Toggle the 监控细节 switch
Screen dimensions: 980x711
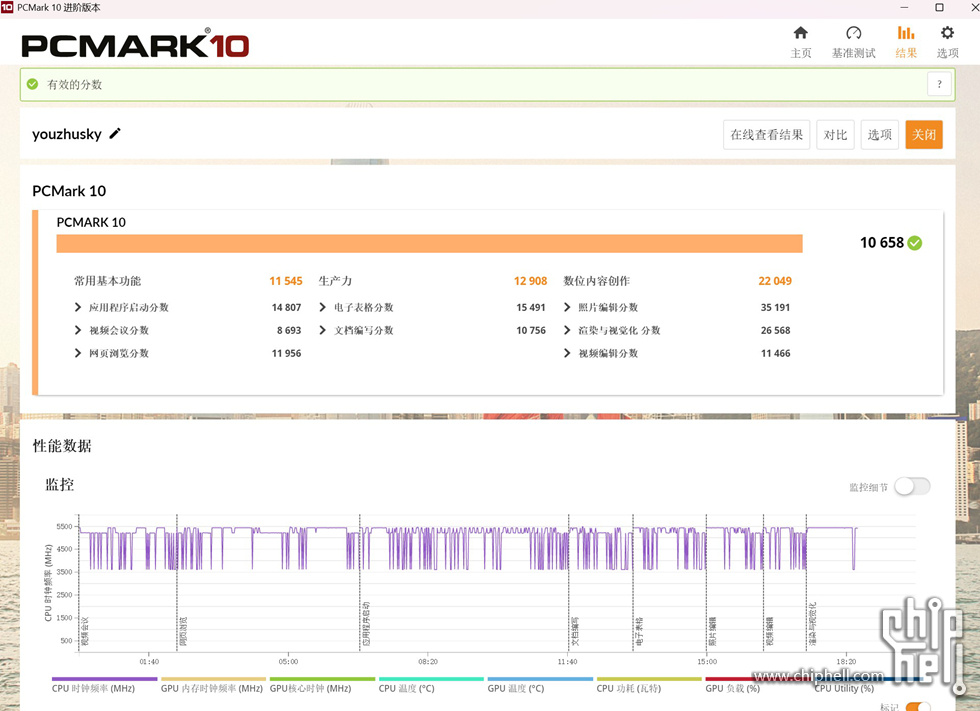[912, 487]
